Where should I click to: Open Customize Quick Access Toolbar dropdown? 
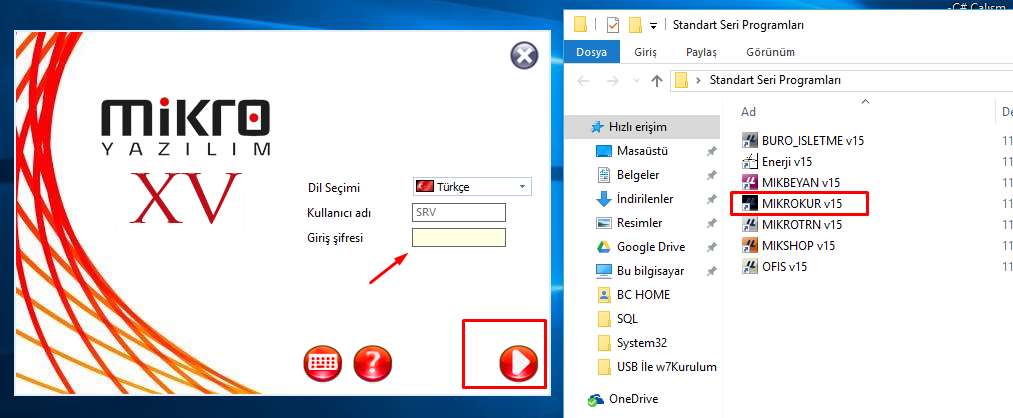[653, 26]
